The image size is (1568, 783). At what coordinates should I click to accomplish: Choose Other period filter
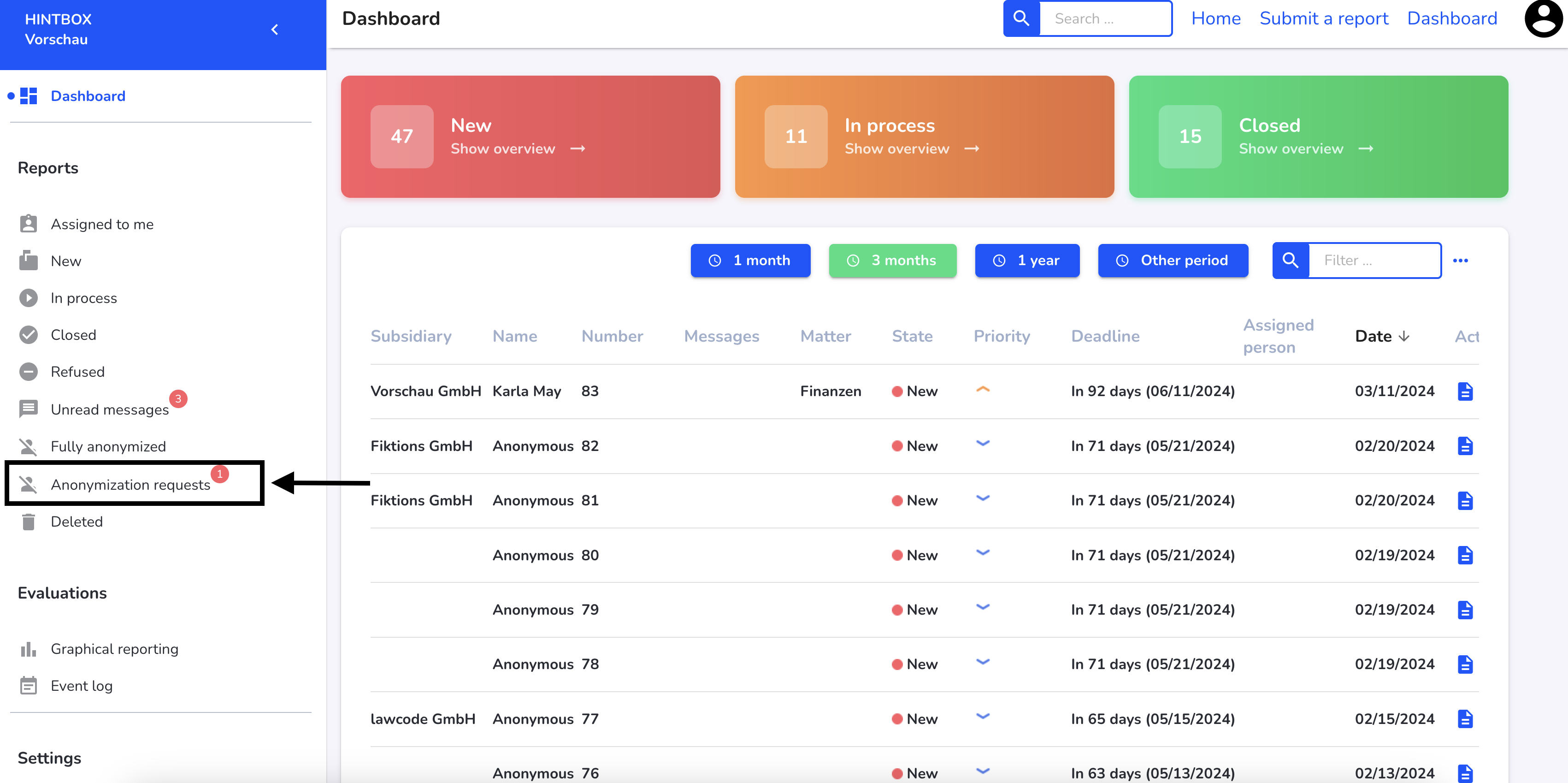(1173, 261)
